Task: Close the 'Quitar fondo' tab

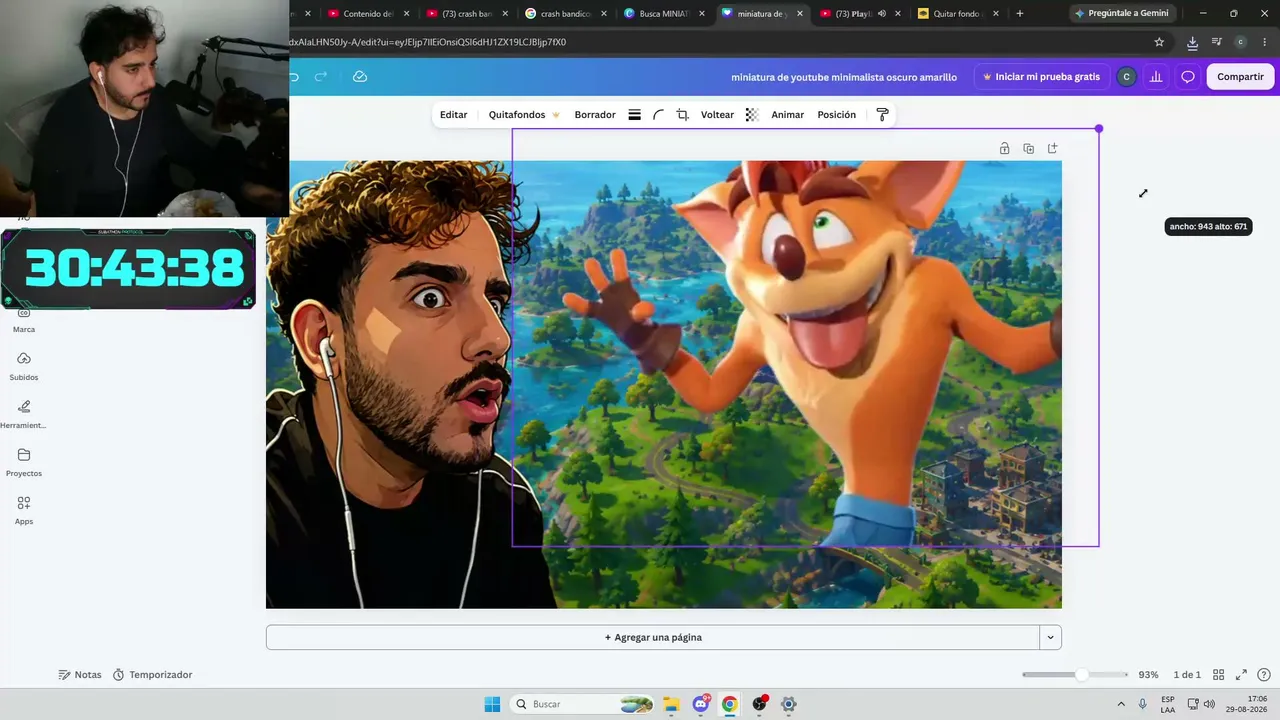Action: click(x=996, y=14)
